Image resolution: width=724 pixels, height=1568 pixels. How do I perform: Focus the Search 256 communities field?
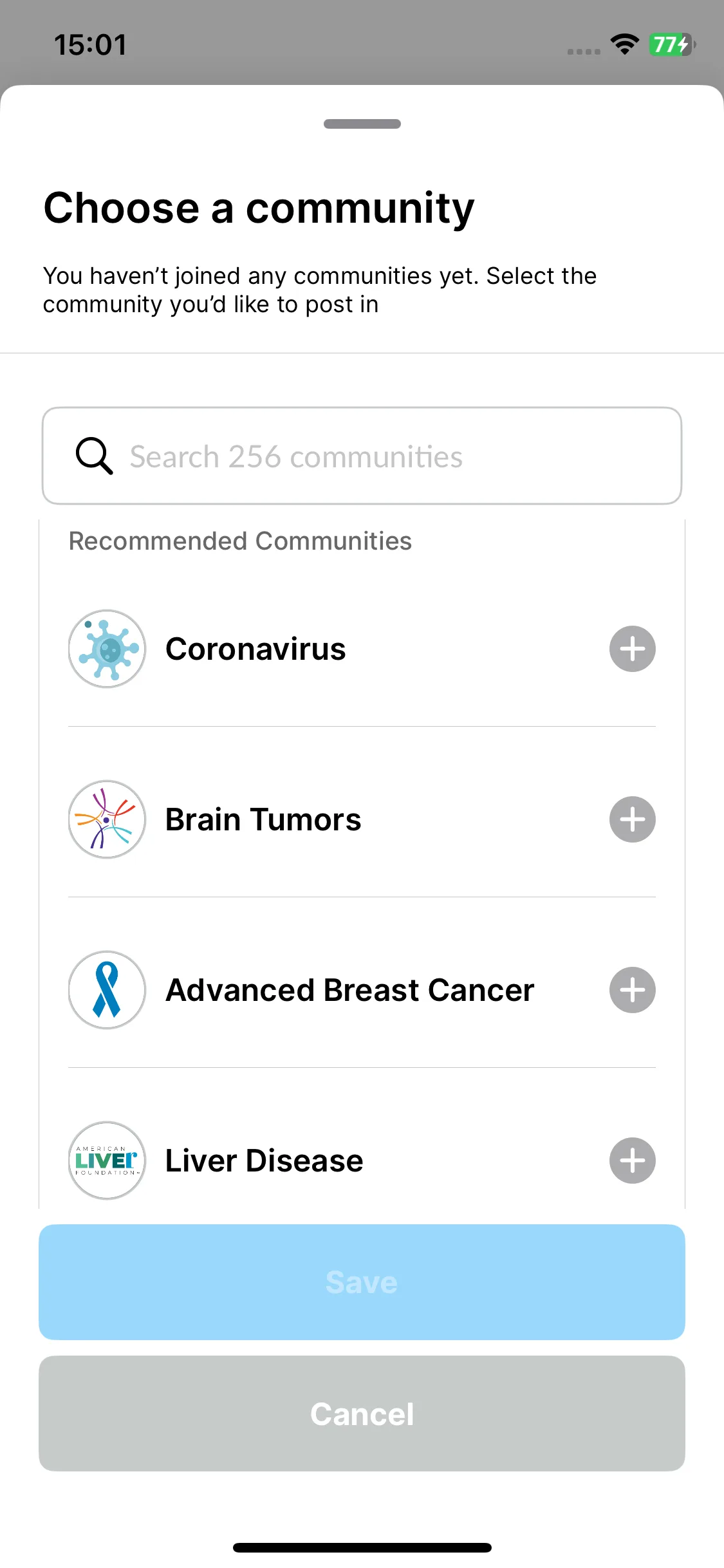pyautogui.click(x=362, y=456)
